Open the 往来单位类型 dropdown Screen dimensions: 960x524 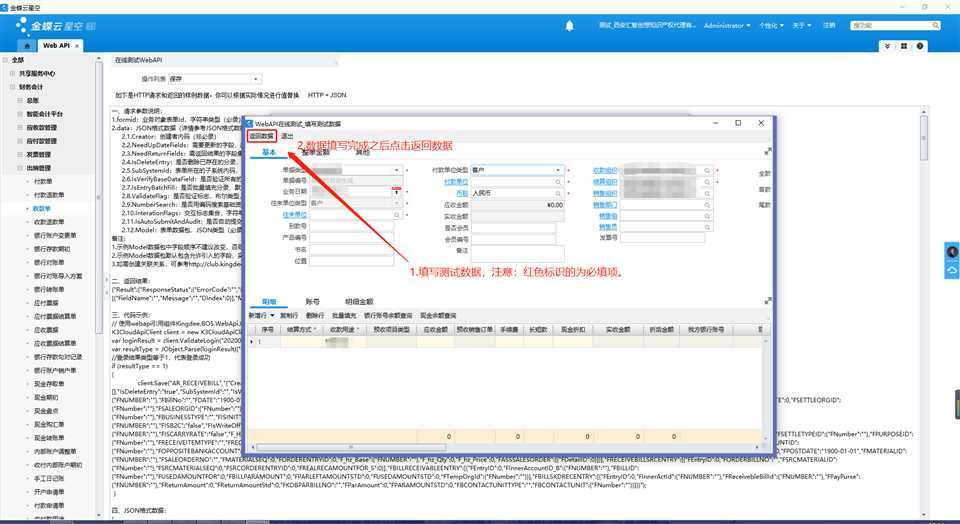pyautogui.click(x=397, y=203)
